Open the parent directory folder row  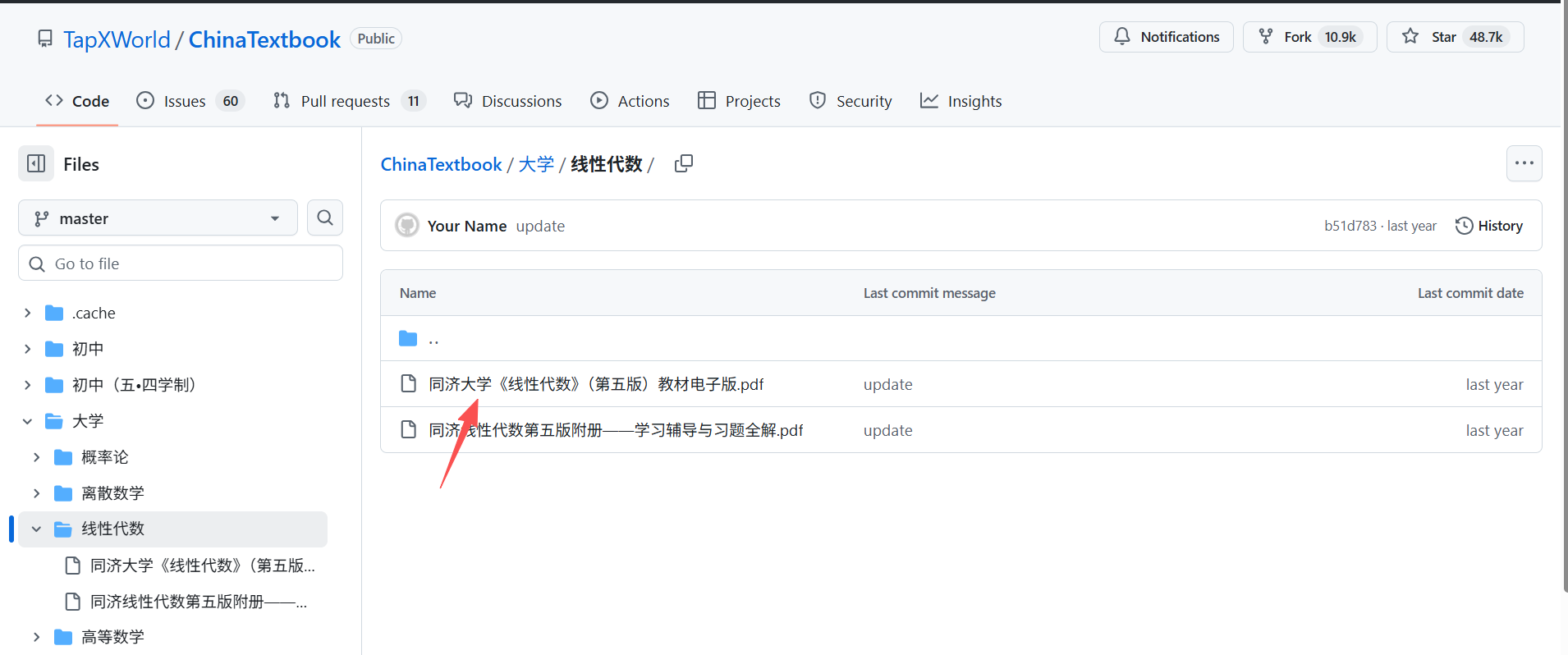click(x=961, y=338)
